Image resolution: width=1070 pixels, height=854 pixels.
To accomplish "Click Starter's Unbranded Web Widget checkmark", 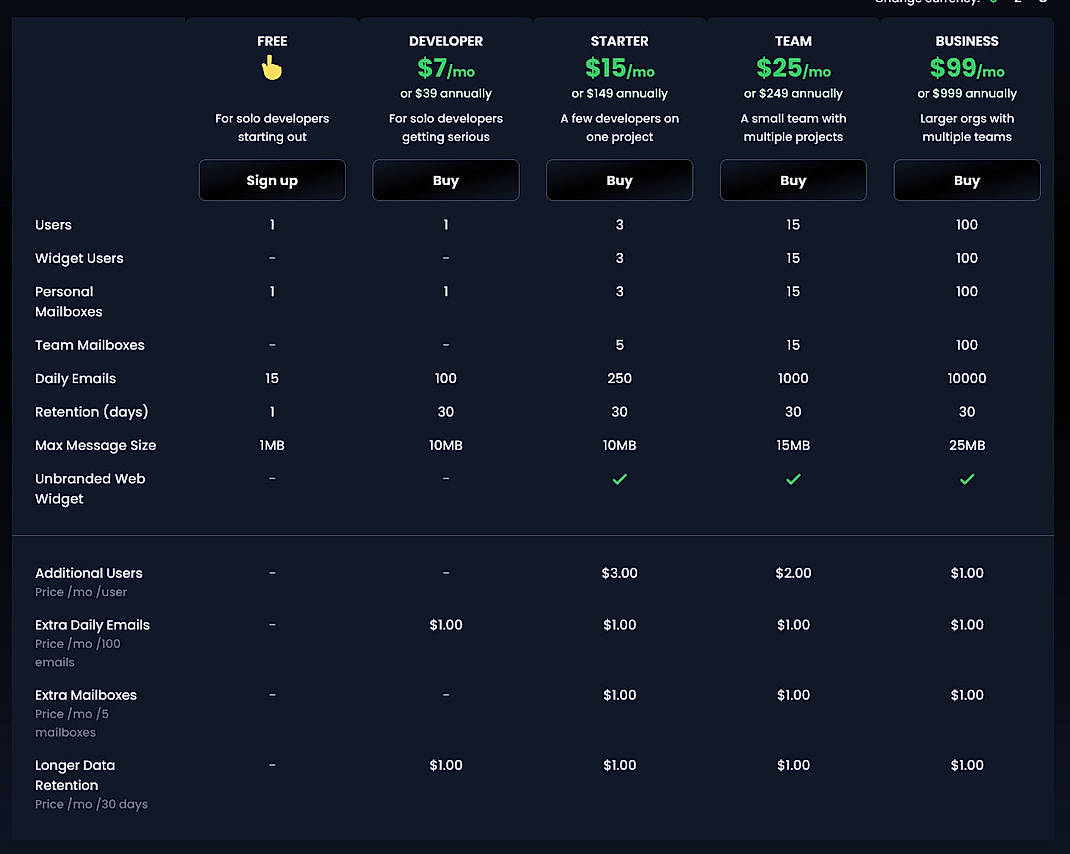I will (620, 479).
